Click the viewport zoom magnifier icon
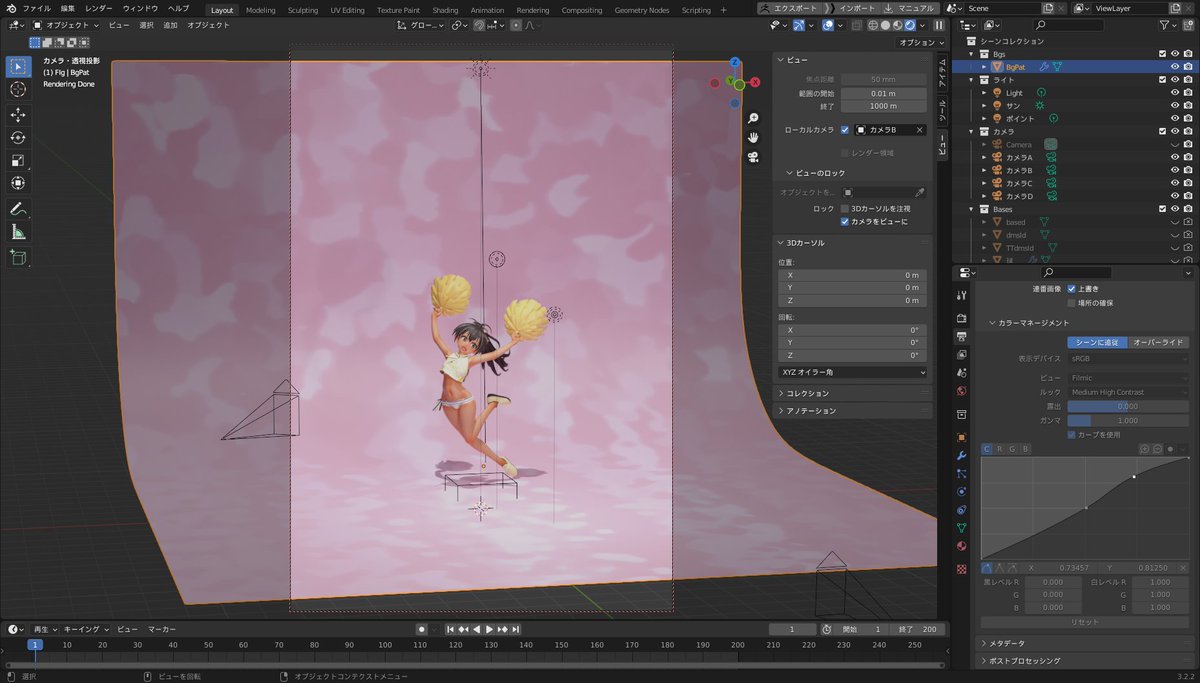This screenshot has width=1200, height=683. [x=753, y=118]
